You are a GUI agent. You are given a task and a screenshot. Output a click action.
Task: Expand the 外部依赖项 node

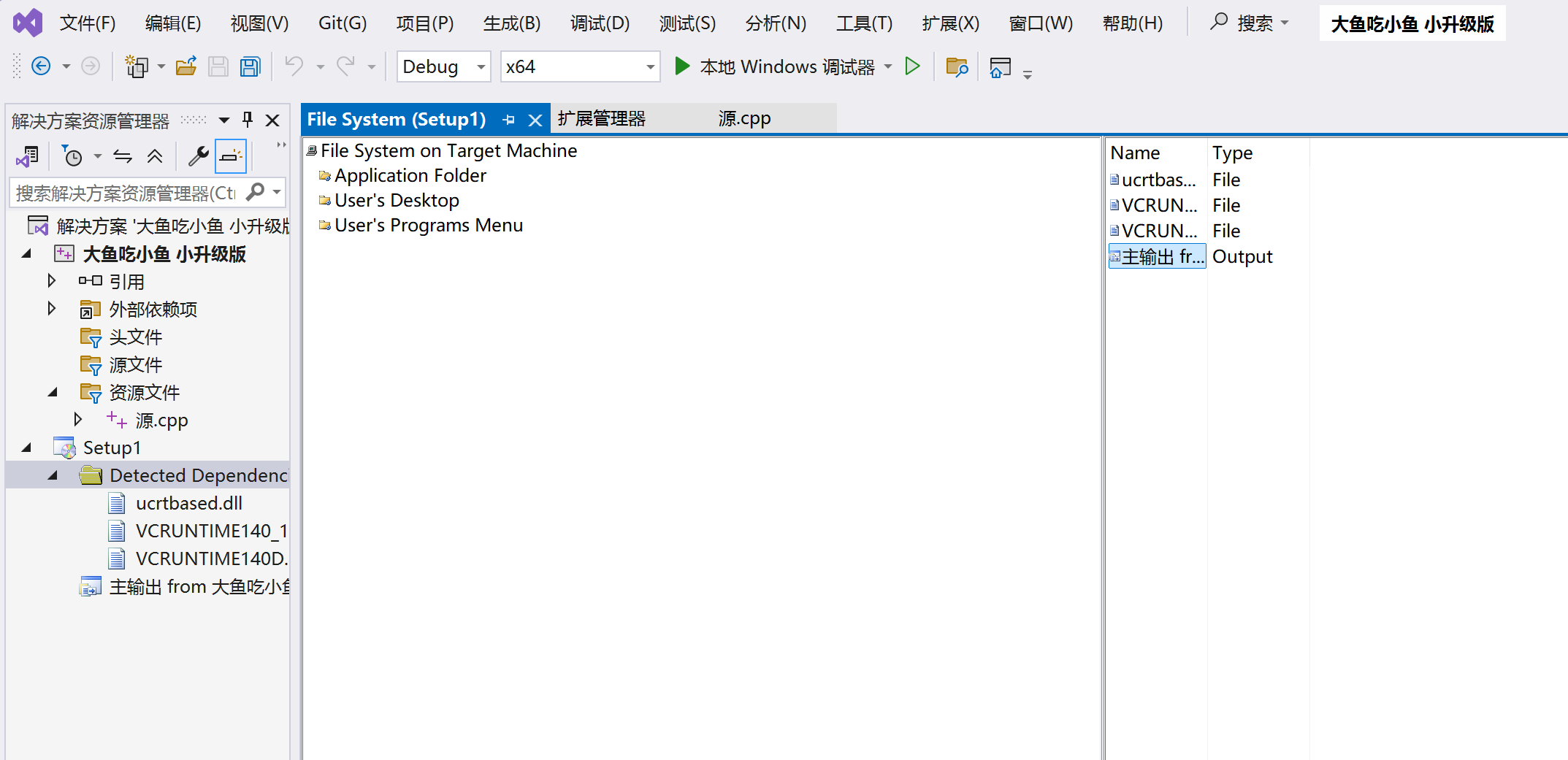[x=51, y=308]
